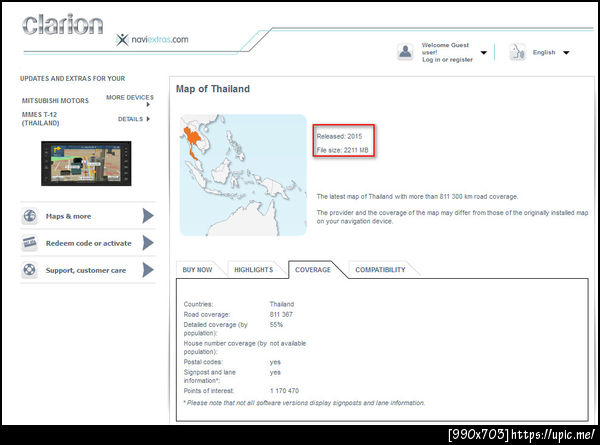Click the Road coverage value 811 367

click(281, 315)
